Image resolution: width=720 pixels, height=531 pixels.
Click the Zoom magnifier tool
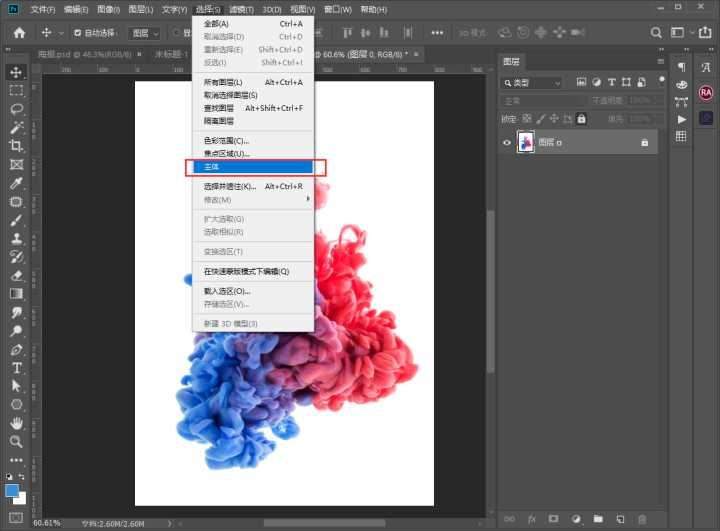point(16,441)
